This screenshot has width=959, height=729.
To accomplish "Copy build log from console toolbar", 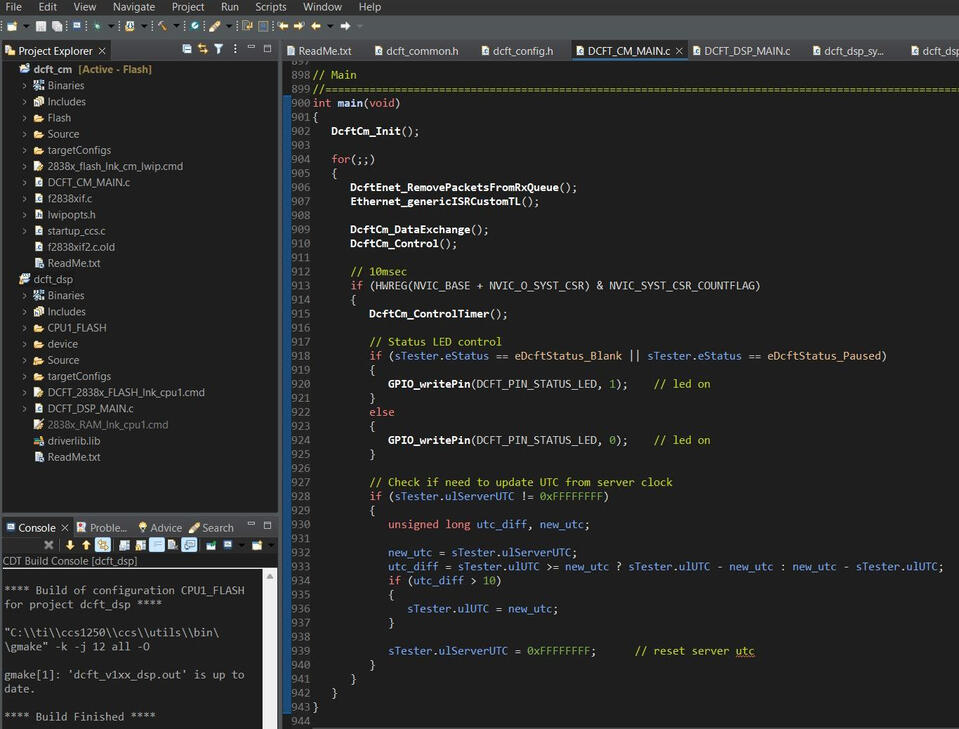I will point(124,545).
